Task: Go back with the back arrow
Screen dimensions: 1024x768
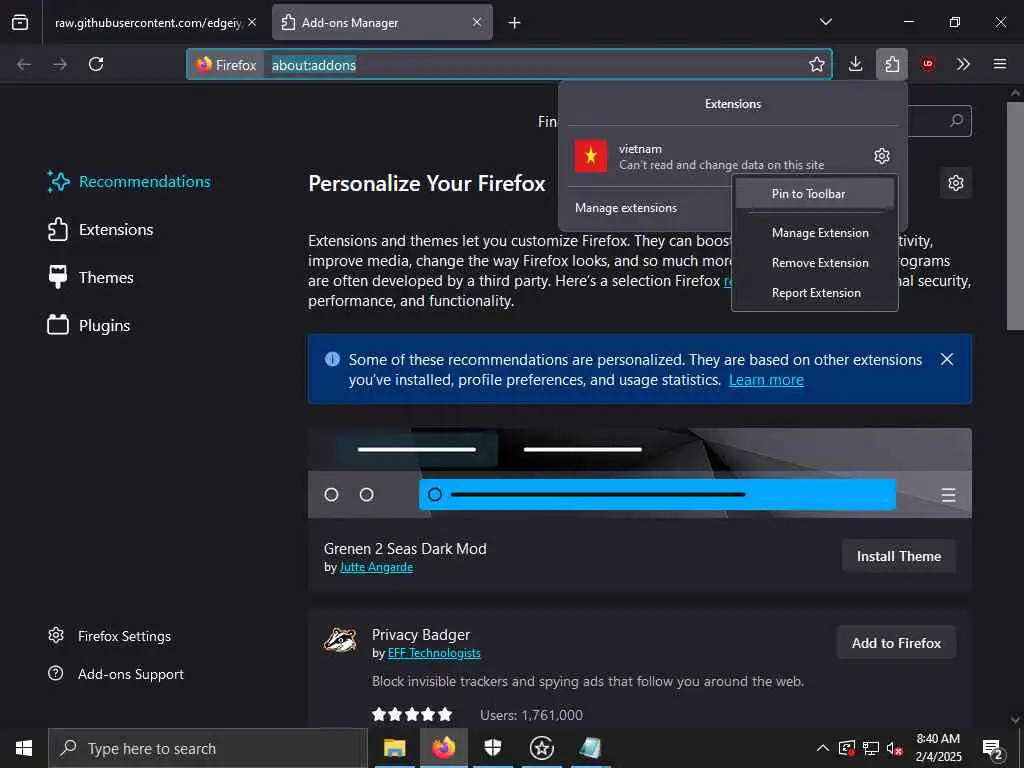Action: coord(24,64)
